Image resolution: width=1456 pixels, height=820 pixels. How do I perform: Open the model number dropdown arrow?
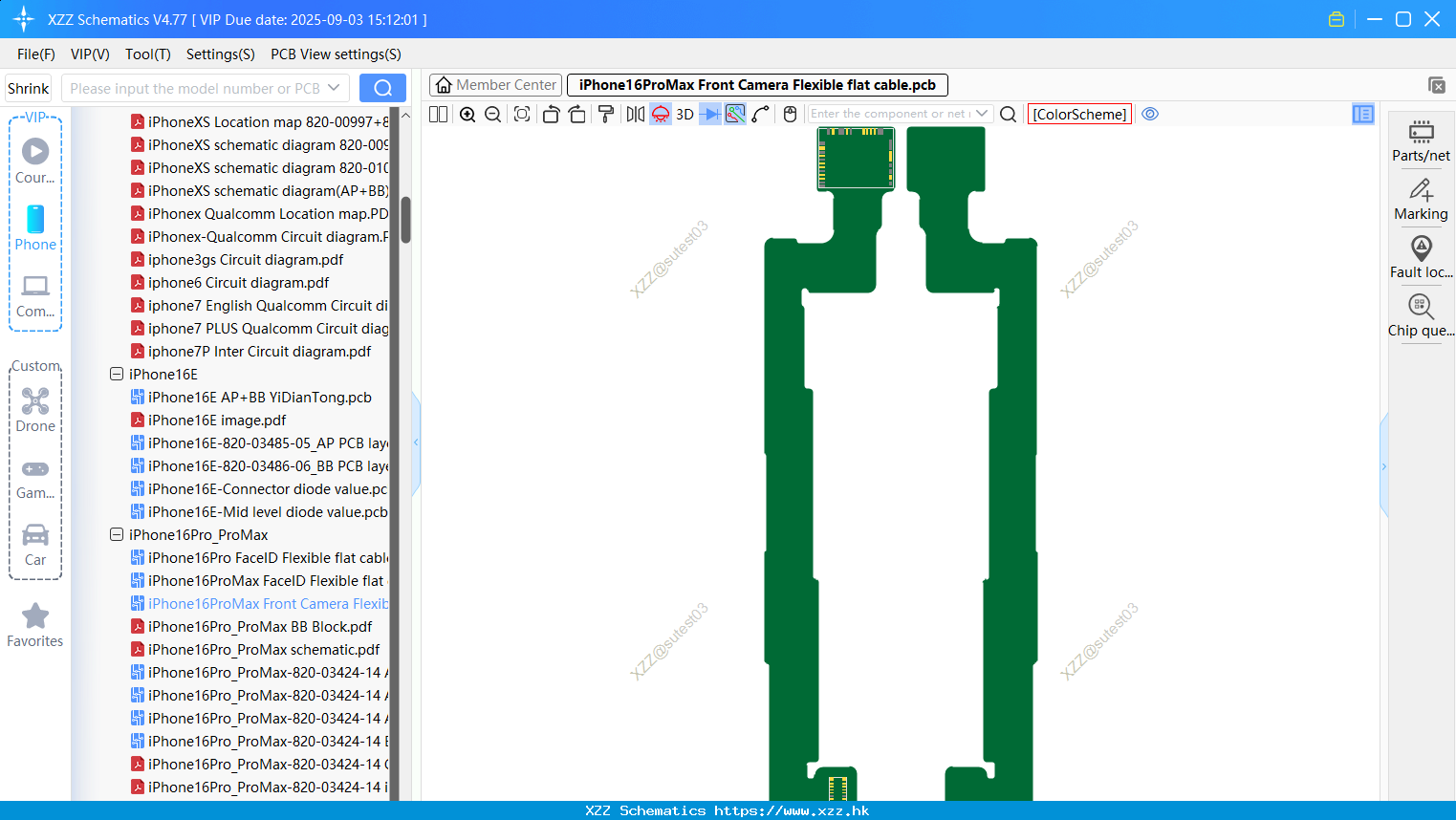pyautogui.click(x=334, y=88)
